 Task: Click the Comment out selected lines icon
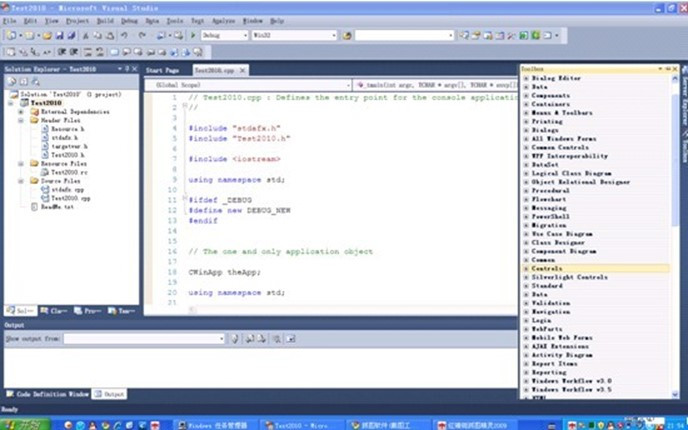tap(88, 52)
